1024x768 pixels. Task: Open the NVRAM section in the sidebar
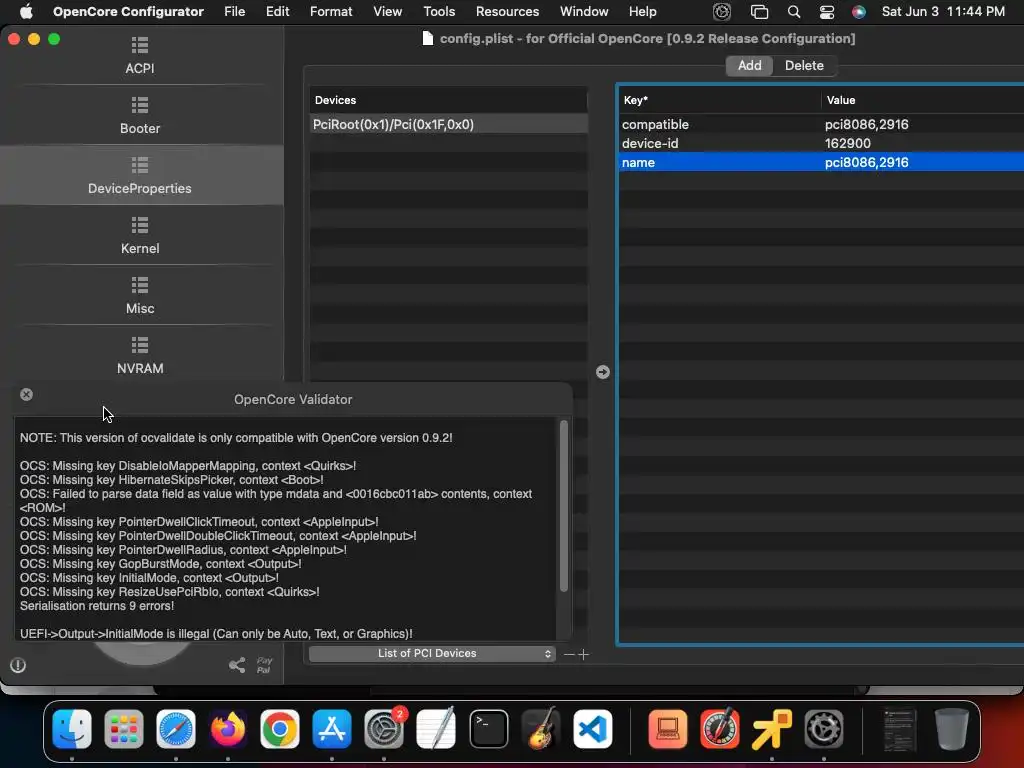point(140,356)
